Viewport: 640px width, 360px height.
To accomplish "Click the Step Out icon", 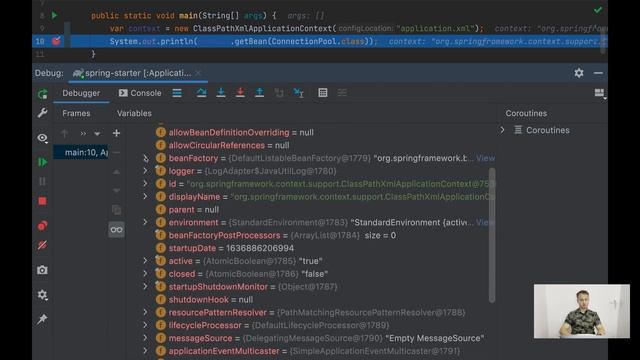I will pos(260,93).
